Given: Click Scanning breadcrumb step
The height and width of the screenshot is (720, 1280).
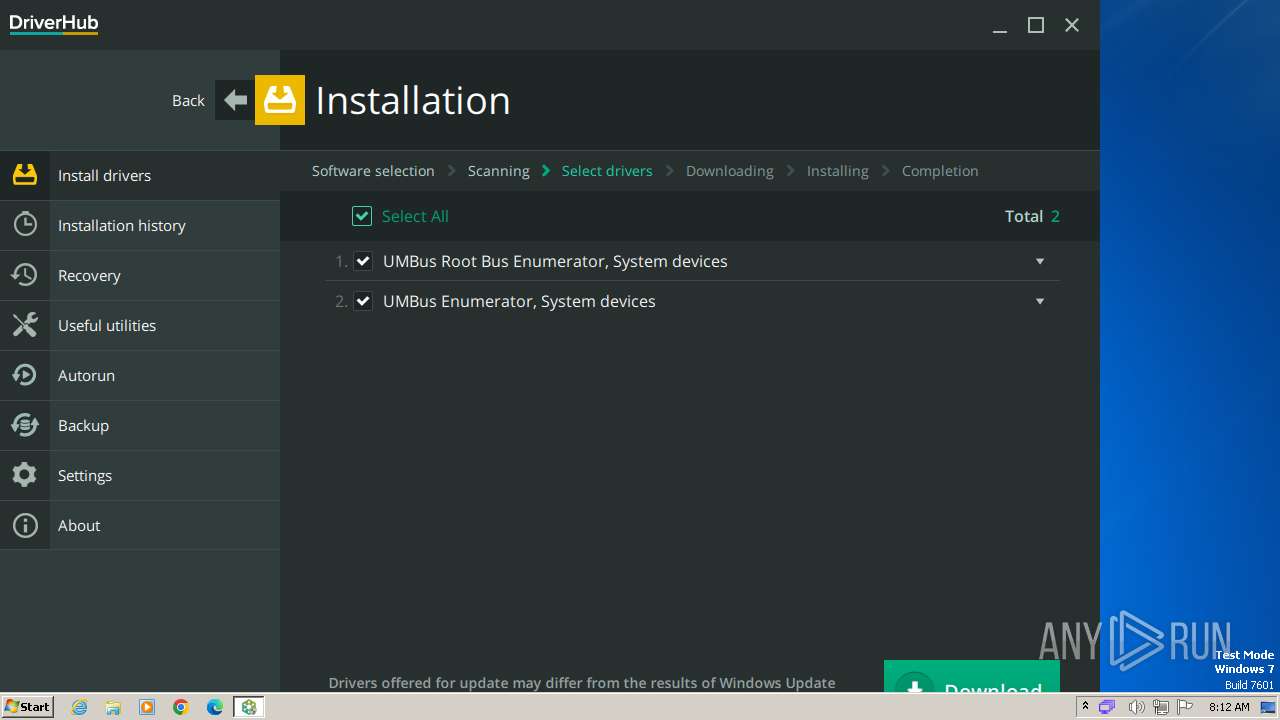Looking at the screenshot, I should coord(498,171).
